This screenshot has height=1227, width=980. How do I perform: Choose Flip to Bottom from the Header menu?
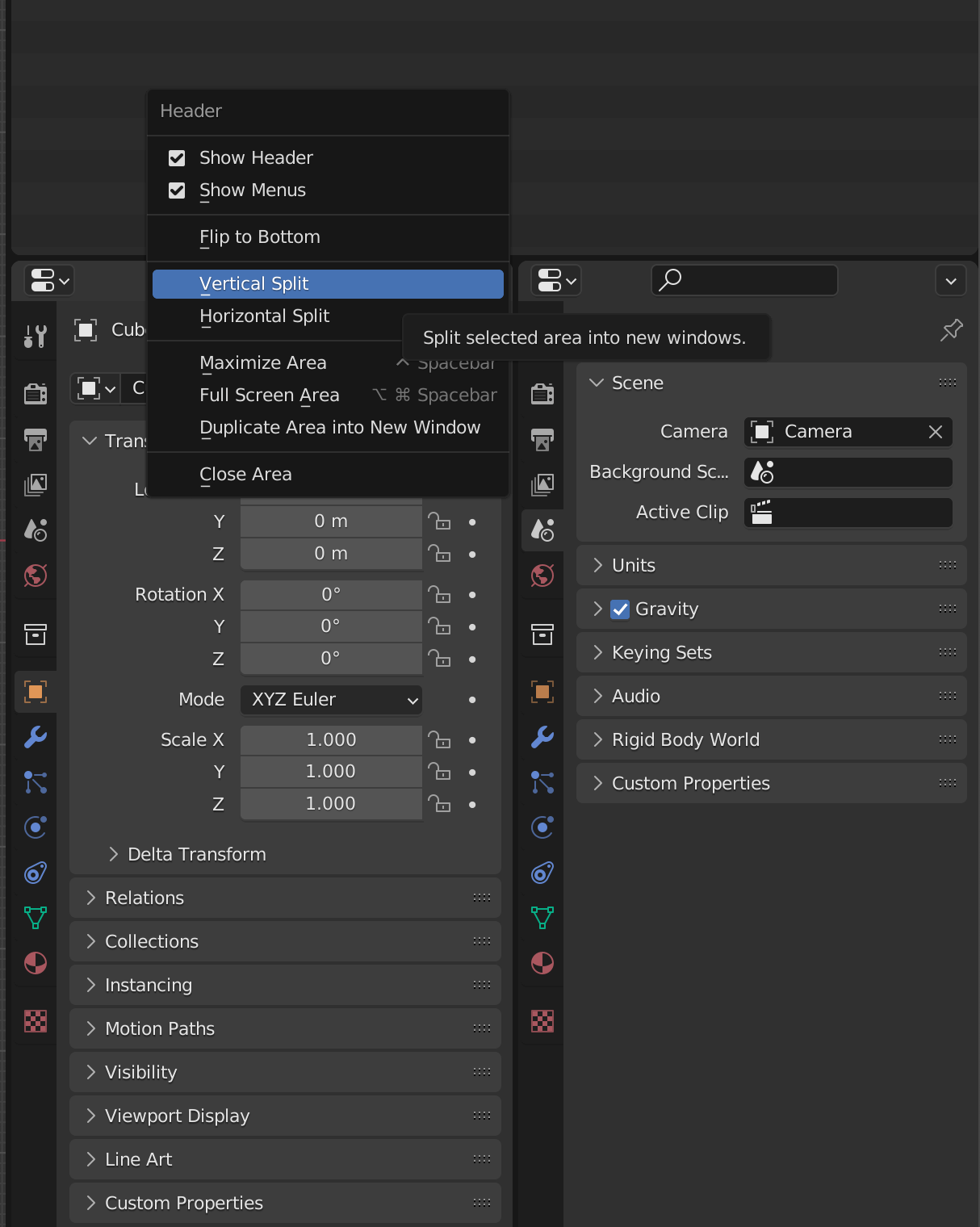tap(328, 237)
